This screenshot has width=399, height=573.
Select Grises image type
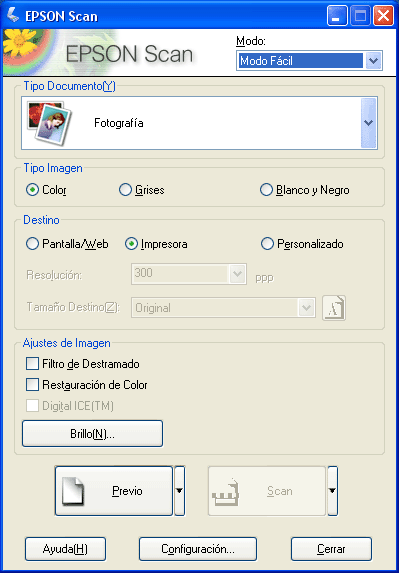click(x=125, y=190)
